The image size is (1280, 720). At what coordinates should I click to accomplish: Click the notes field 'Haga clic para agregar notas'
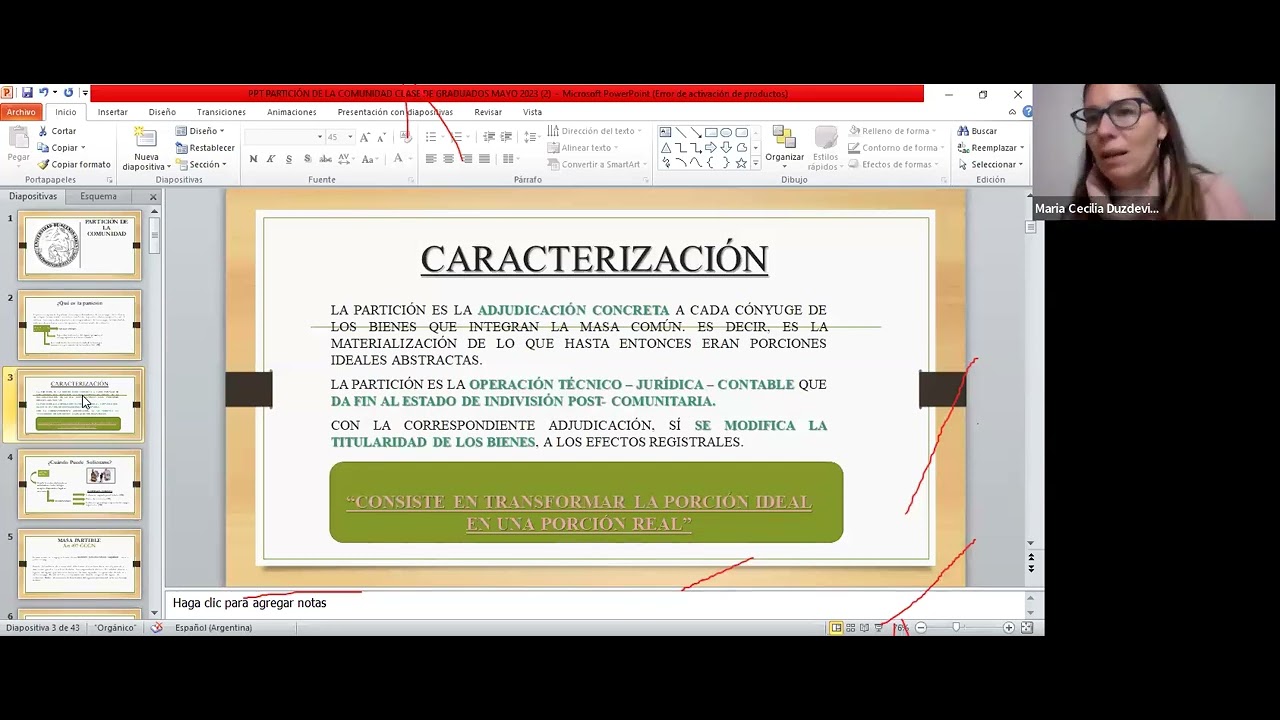click(x=596, y=603)
